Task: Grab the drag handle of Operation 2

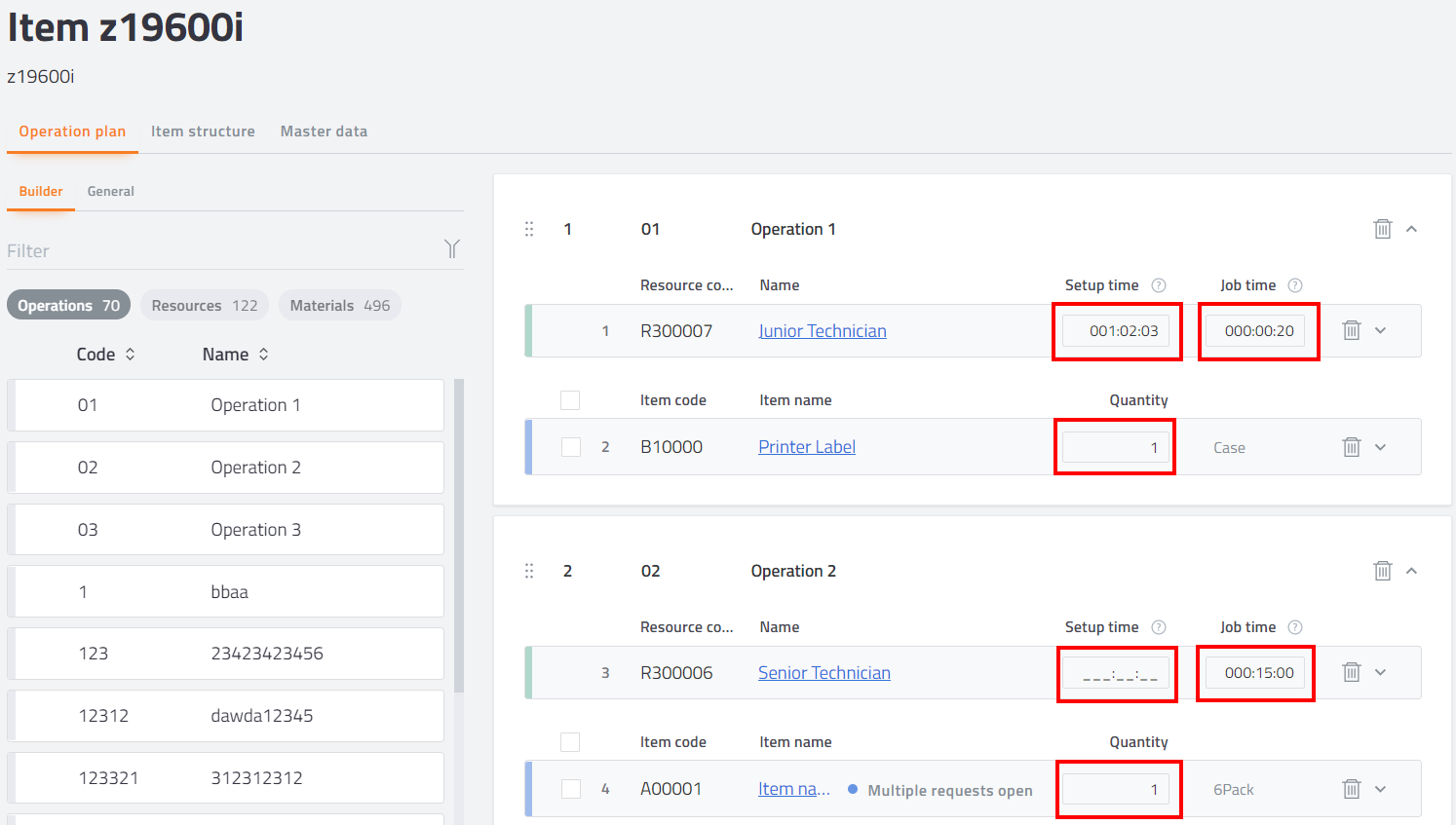Action: (x=529, y=571)
